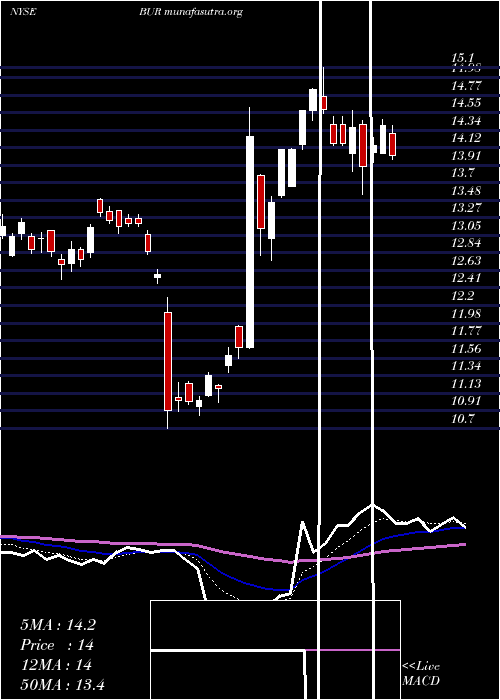500x700 pixels.
Task: Select the 14.55 price axis label
Action: coord(466,103)
